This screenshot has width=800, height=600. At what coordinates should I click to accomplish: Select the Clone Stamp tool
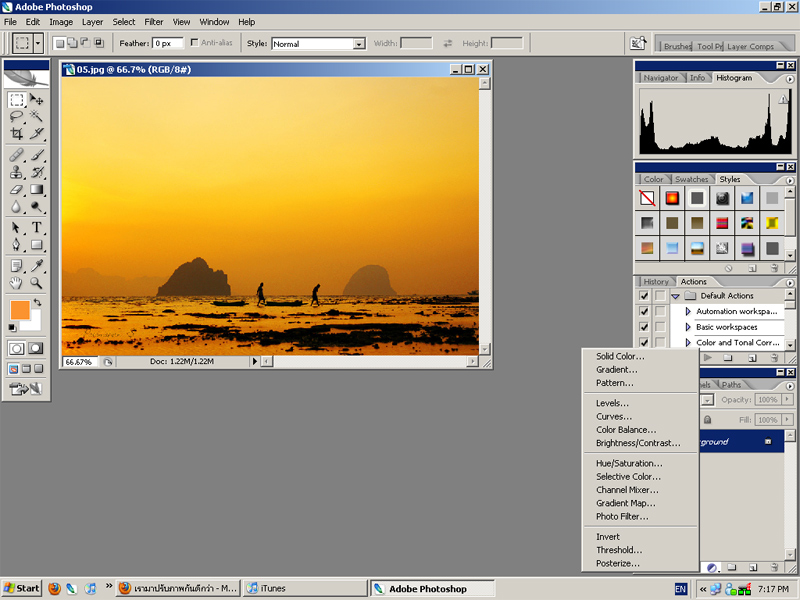point(16,172)
